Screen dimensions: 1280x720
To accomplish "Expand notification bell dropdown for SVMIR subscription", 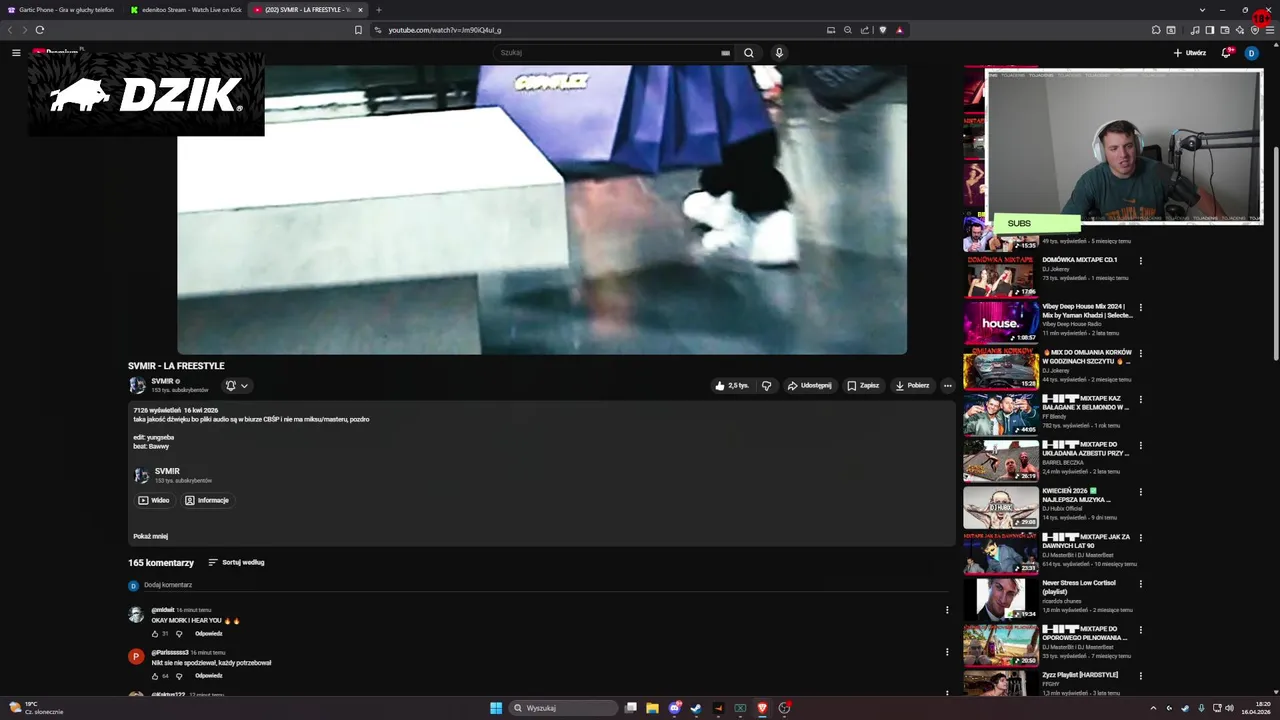I will [x=237, y=385].
